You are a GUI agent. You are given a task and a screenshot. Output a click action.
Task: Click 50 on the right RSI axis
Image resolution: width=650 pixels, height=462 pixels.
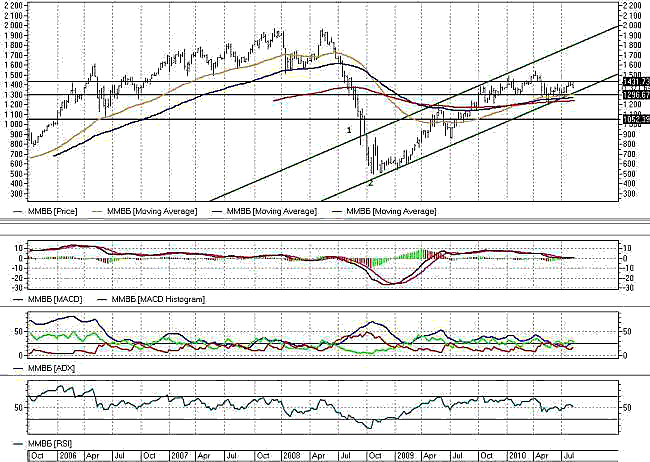pos(627,408)
